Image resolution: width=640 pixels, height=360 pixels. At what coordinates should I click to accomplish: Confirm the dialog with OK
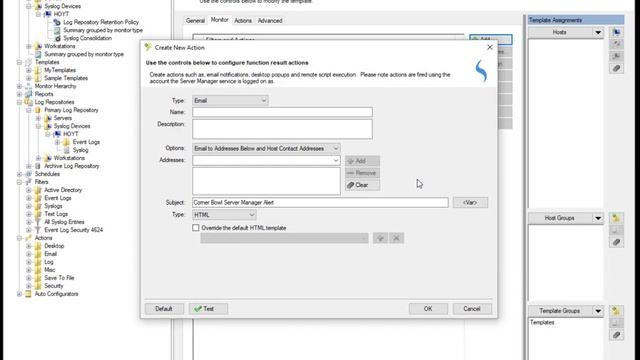tap(428, 309)
